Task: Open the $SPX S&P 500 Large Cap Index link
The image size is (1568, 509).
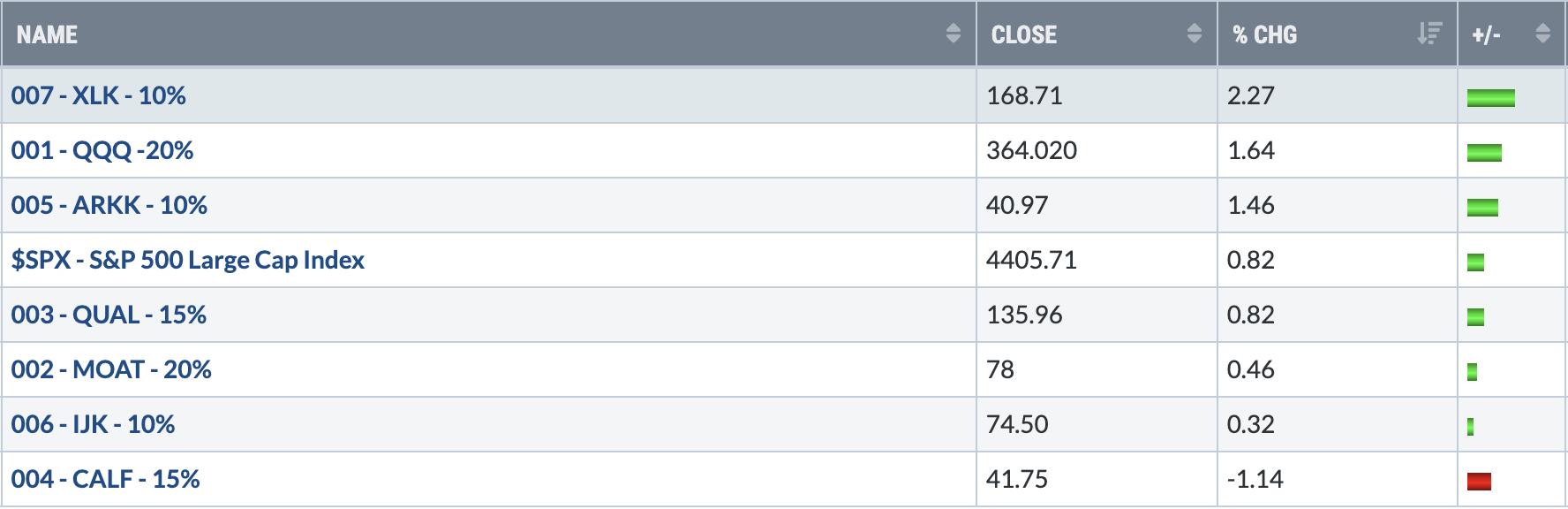Action: pyautogui.click(x=187, y=260)
